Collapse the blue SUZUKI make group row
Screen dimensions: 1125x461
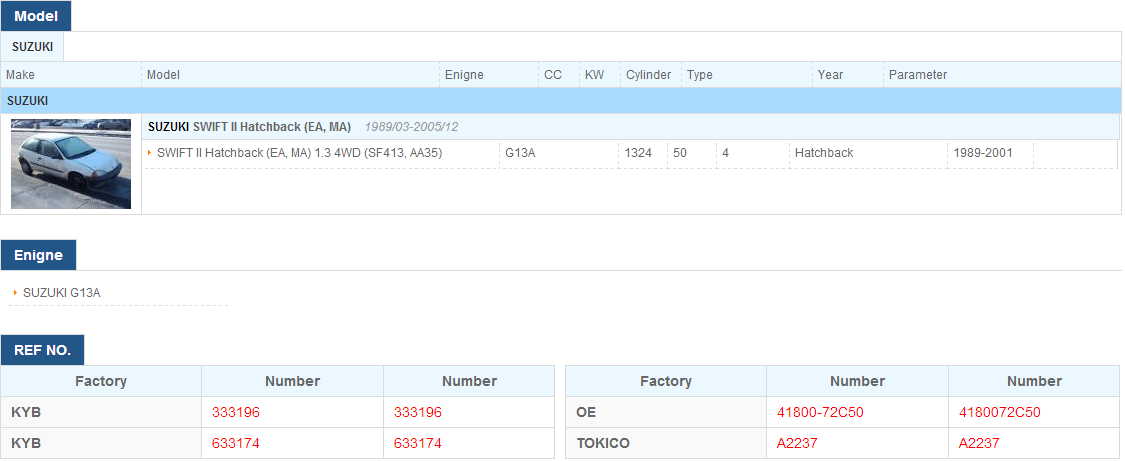(x=561, y=101)
